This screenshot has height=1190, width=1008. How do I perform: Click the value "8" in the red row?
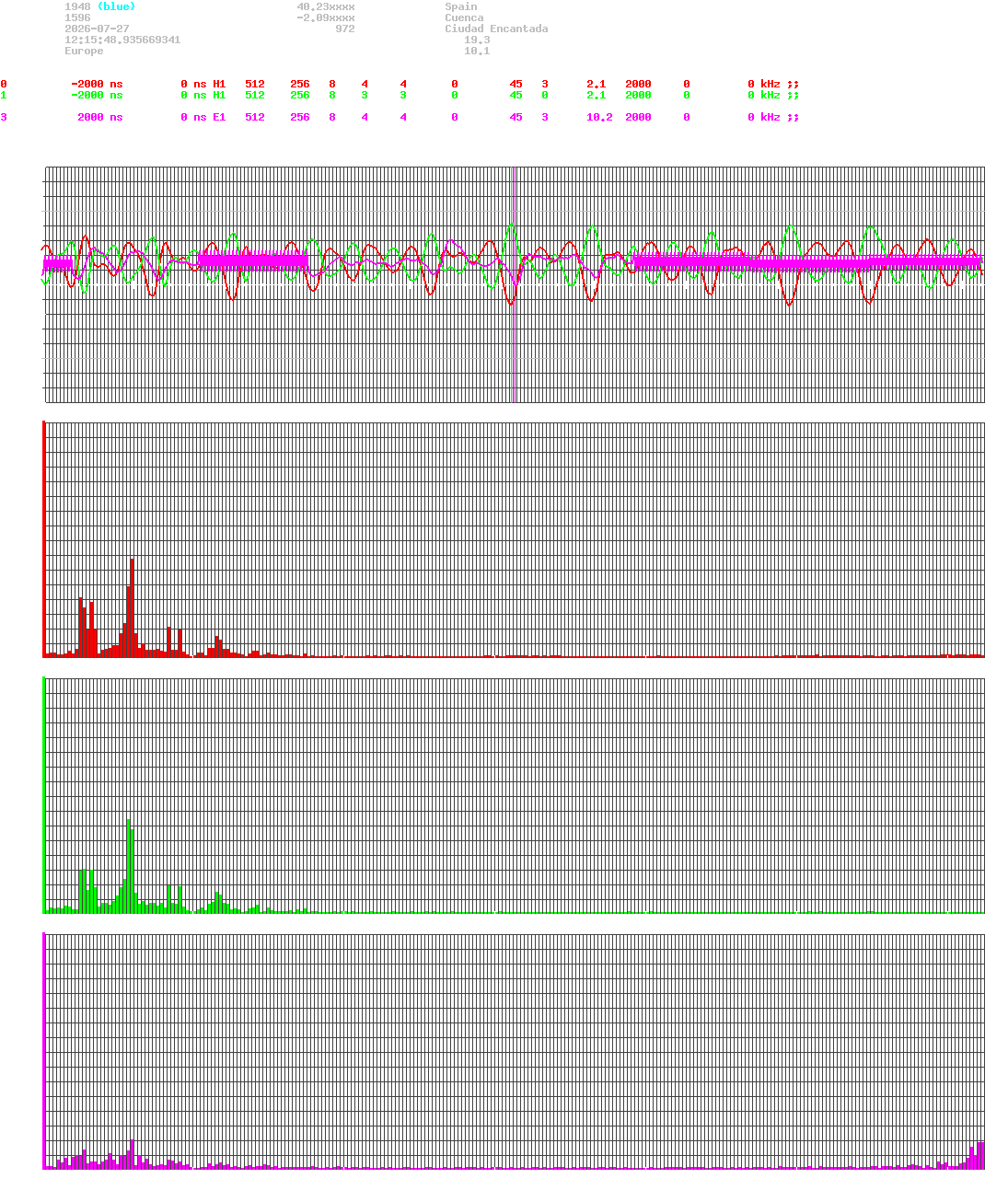(x=332, y=84)
